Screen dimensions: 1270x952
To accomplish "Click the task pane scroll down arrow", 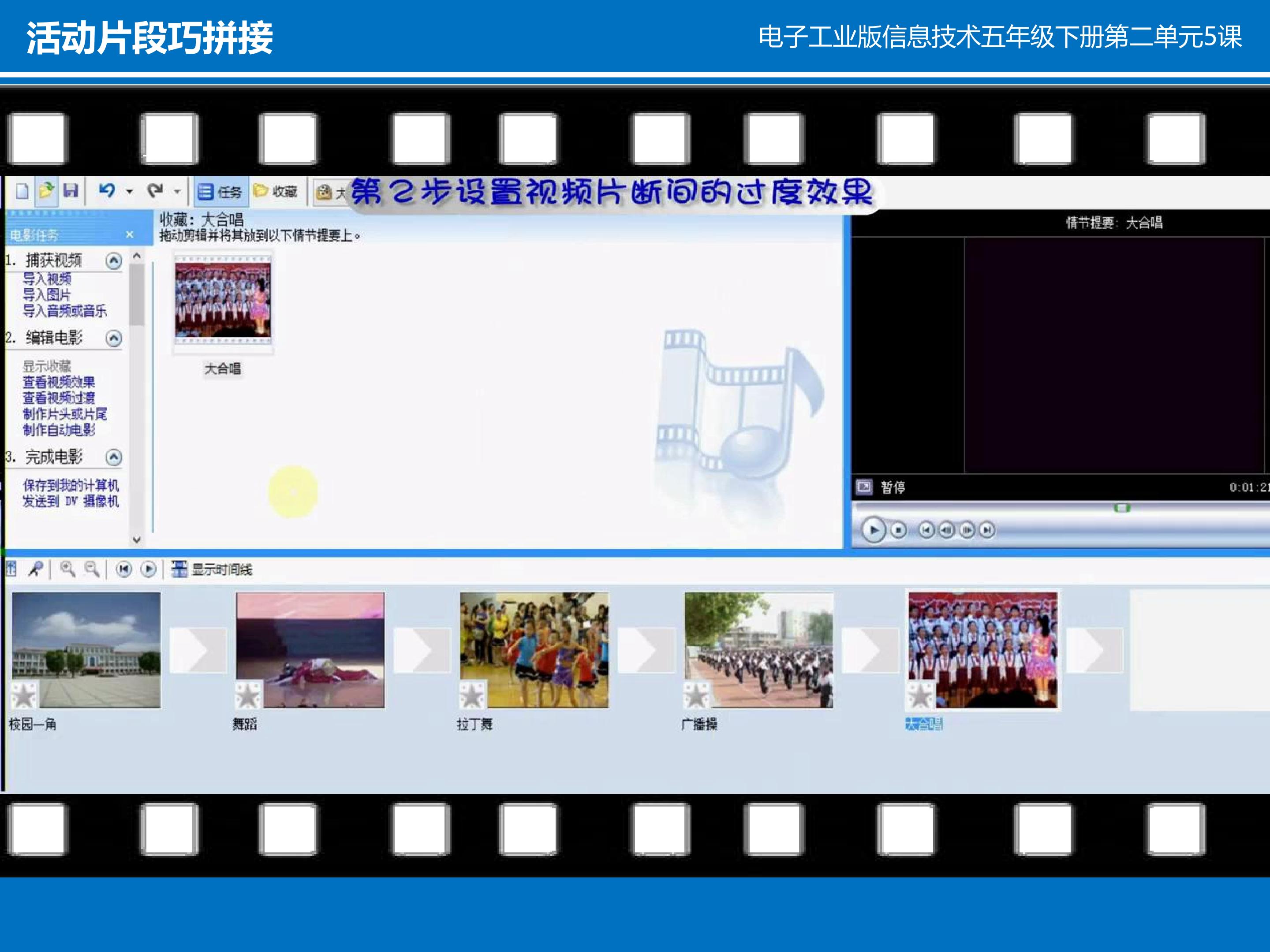I will pos(137,539).
